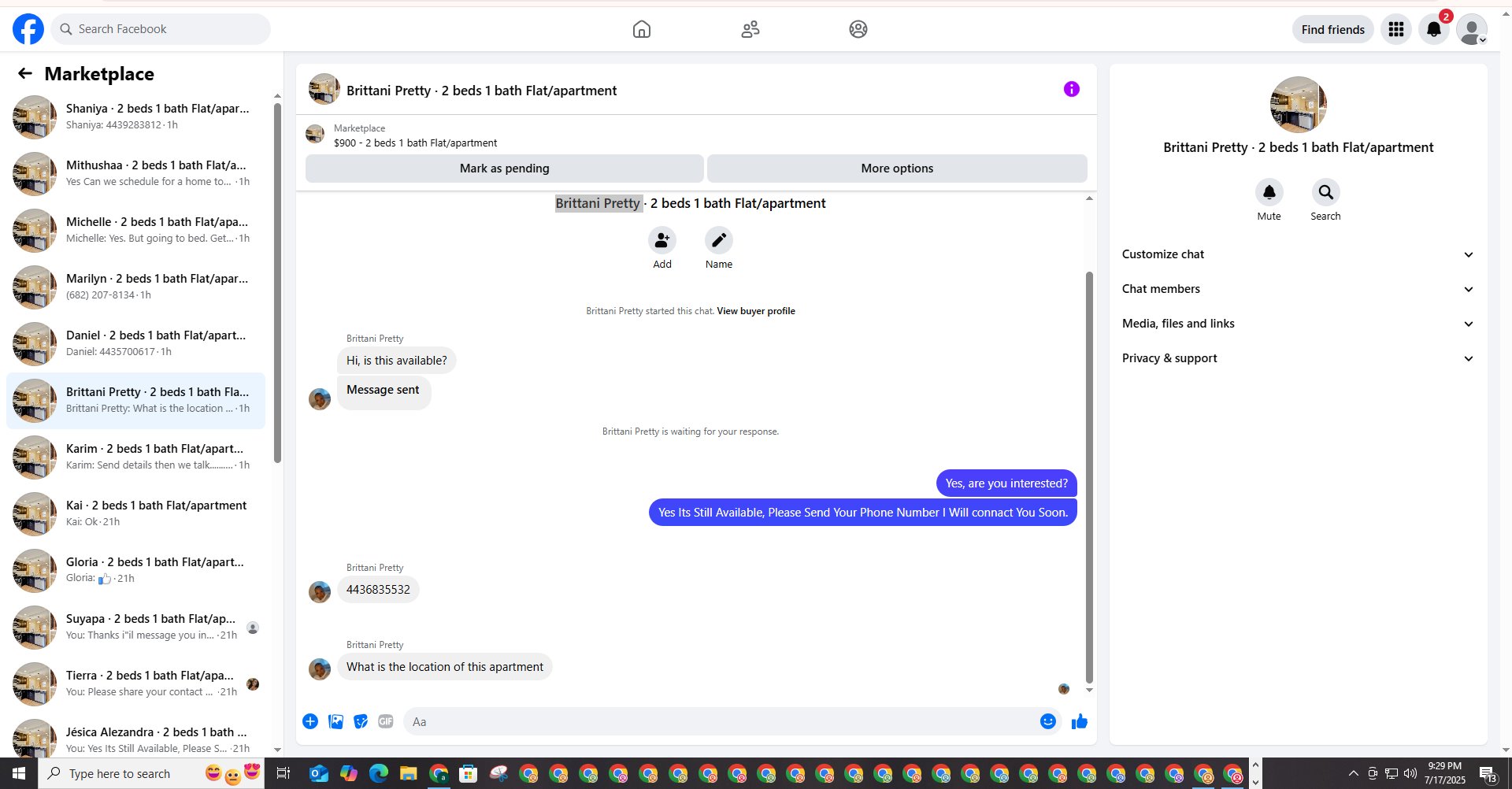The width and height of the screenshot is (1512, 789).
Task: Open chat with Suyapa
Action: (135, 627)
